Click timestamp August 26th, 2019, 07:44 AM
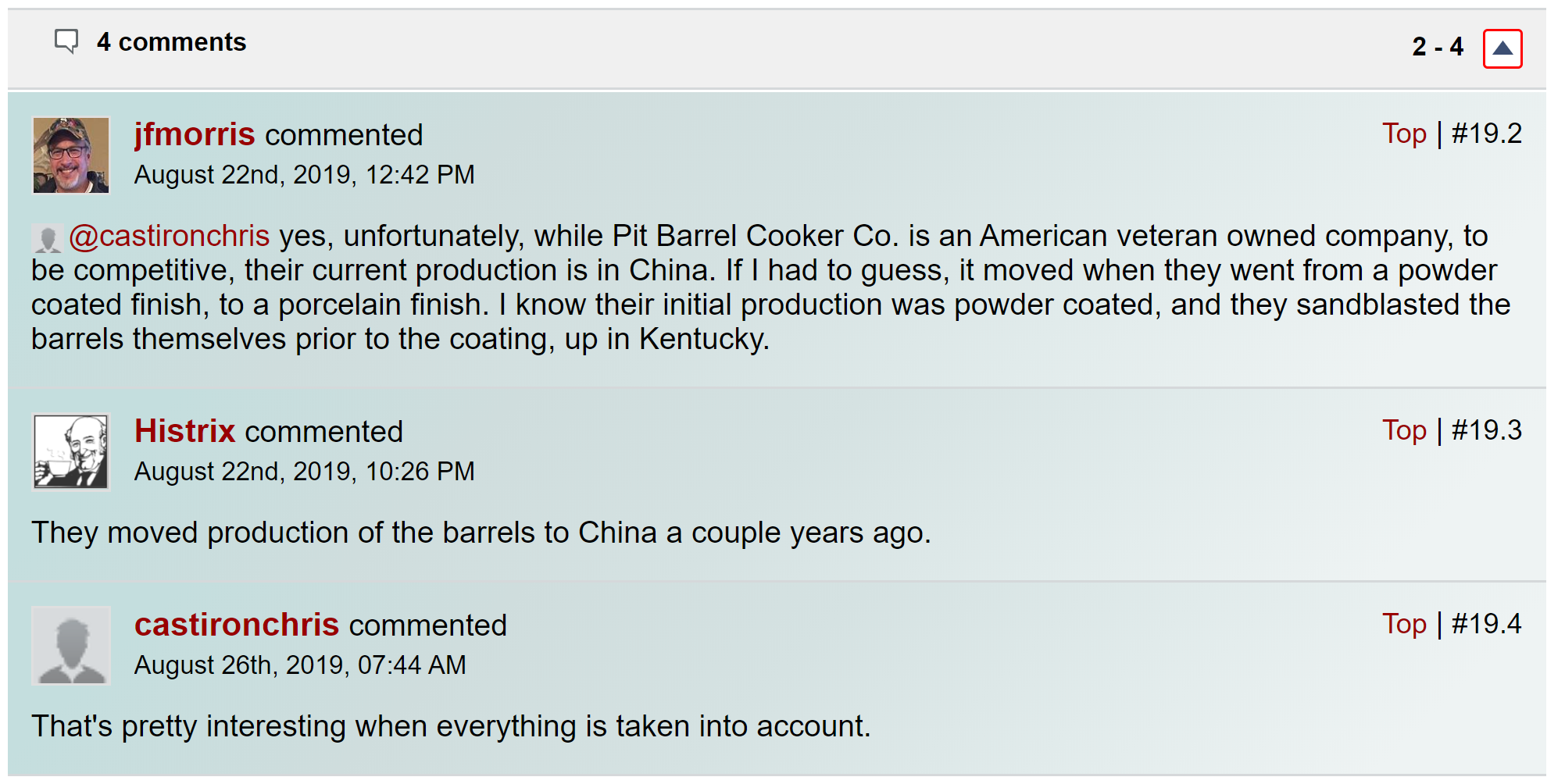Image resolution: width=1565 pixels, height=784 pixels. [300, 665]
